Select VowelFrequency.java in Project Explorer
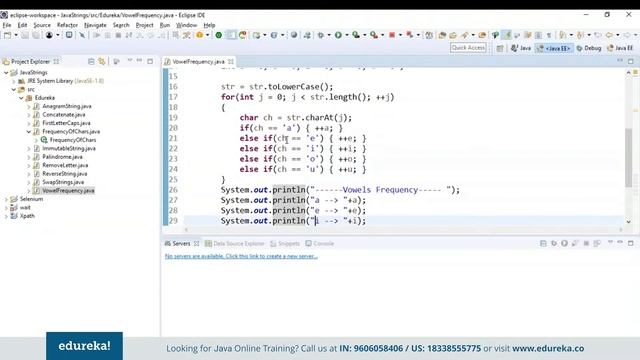The height and width of the screenshot is (360, 640). (68, 191)
